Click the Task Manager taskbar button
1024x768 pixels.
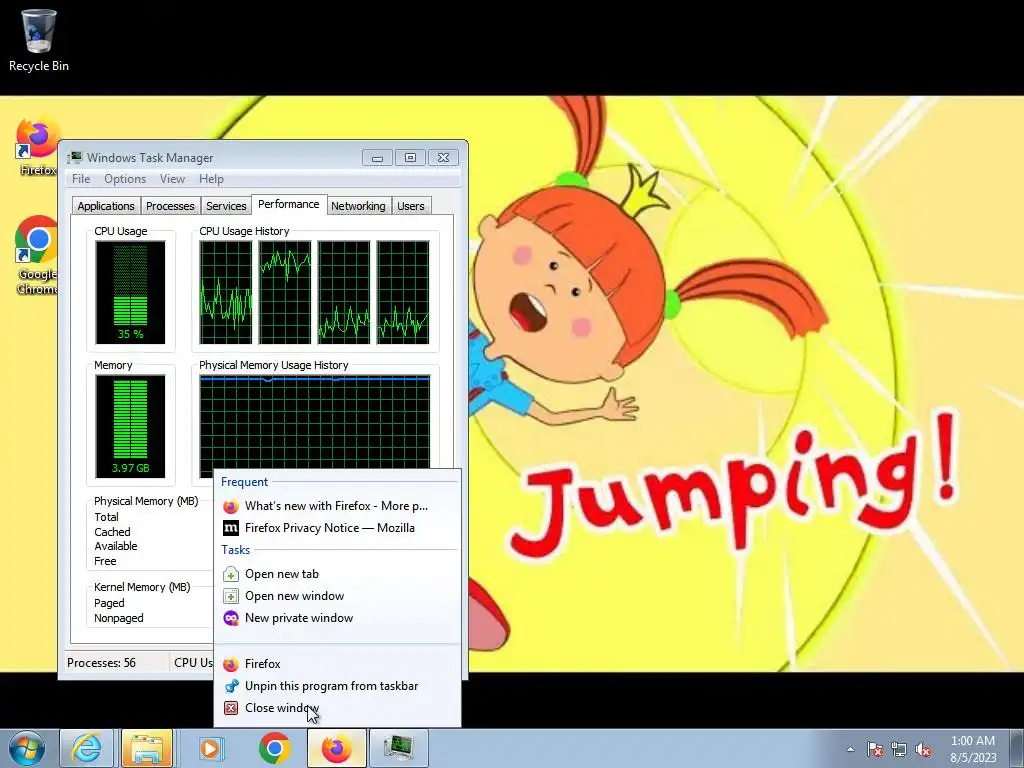pyautogui.click(x=398, y=748)
